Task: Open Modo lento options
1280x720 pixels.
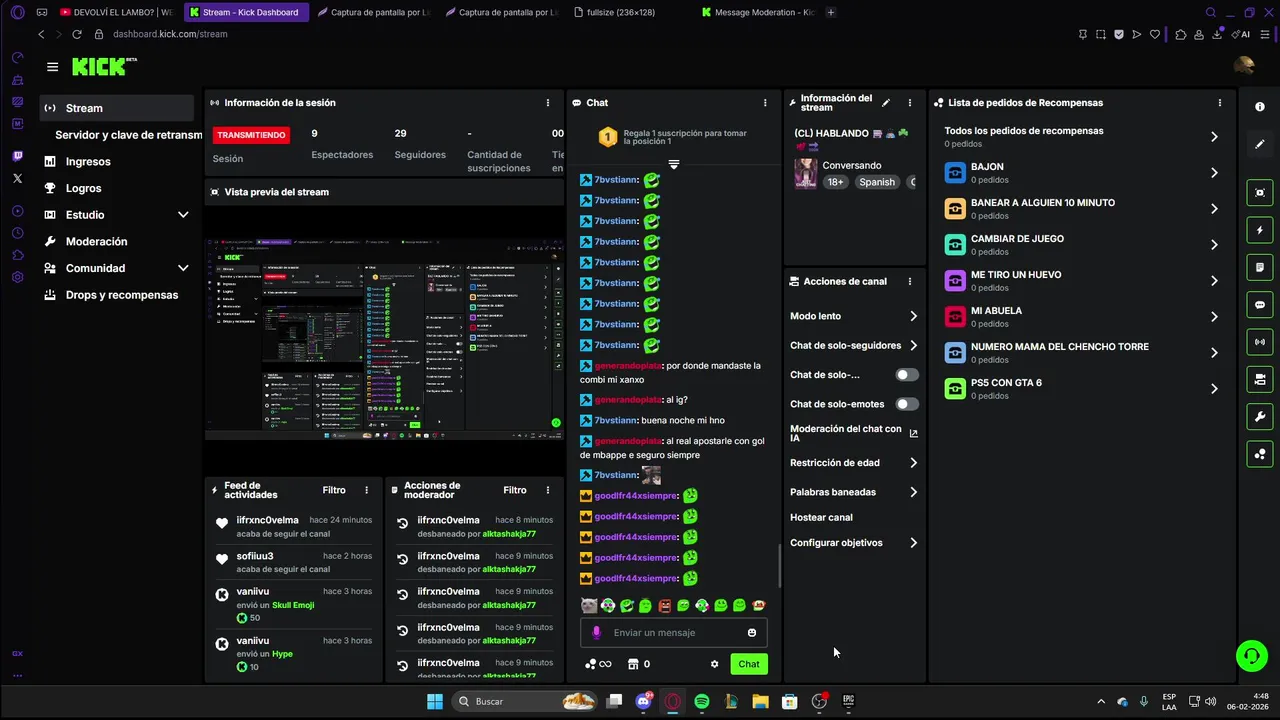Action: 853,316
